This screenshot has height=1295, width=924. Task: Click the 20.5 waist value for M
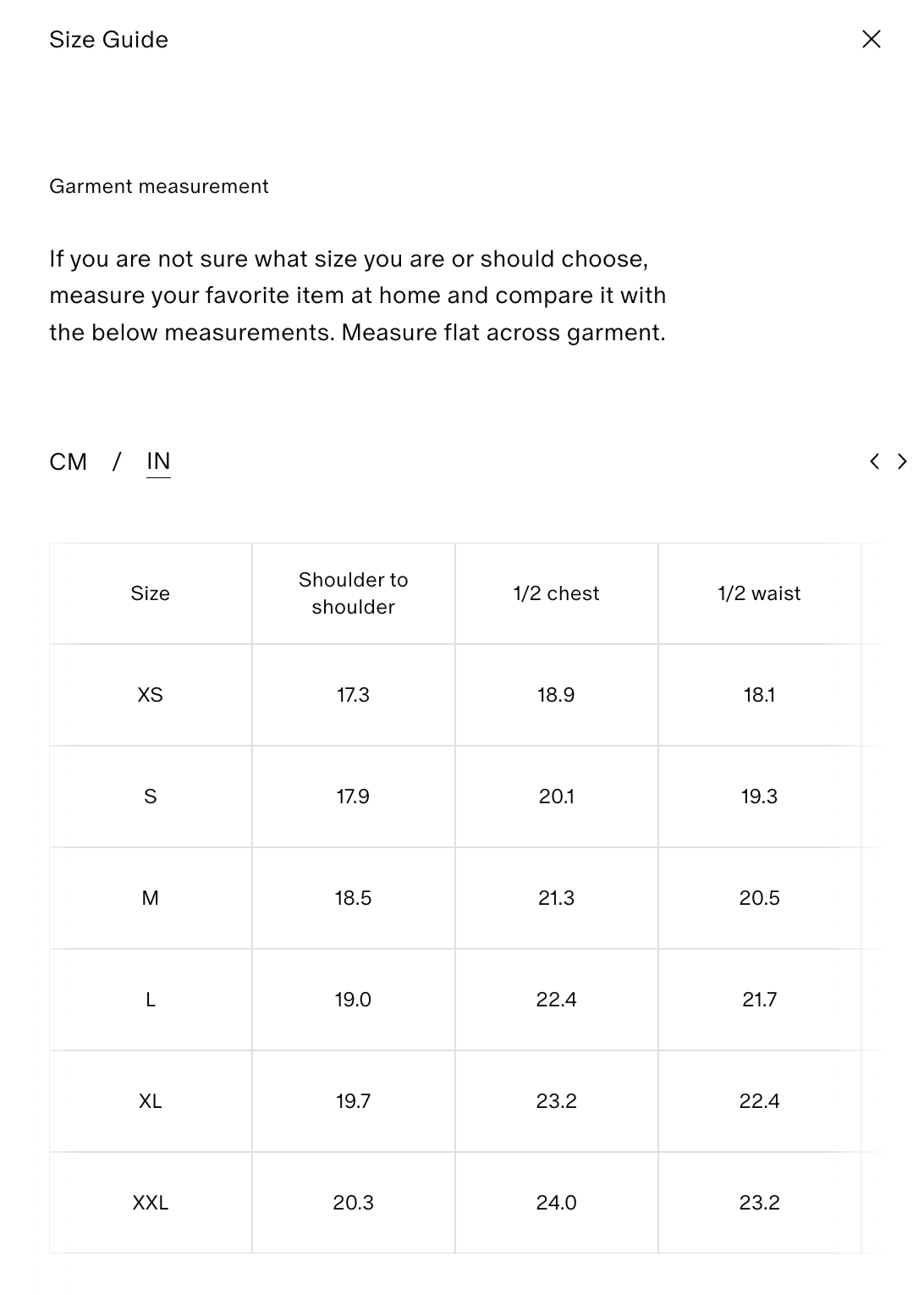tap(759, 898)
